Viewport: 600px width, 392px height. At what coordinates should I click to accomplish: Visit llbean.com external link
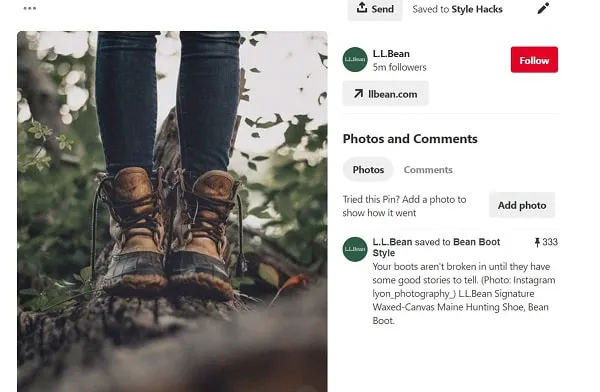pos(385,94)
